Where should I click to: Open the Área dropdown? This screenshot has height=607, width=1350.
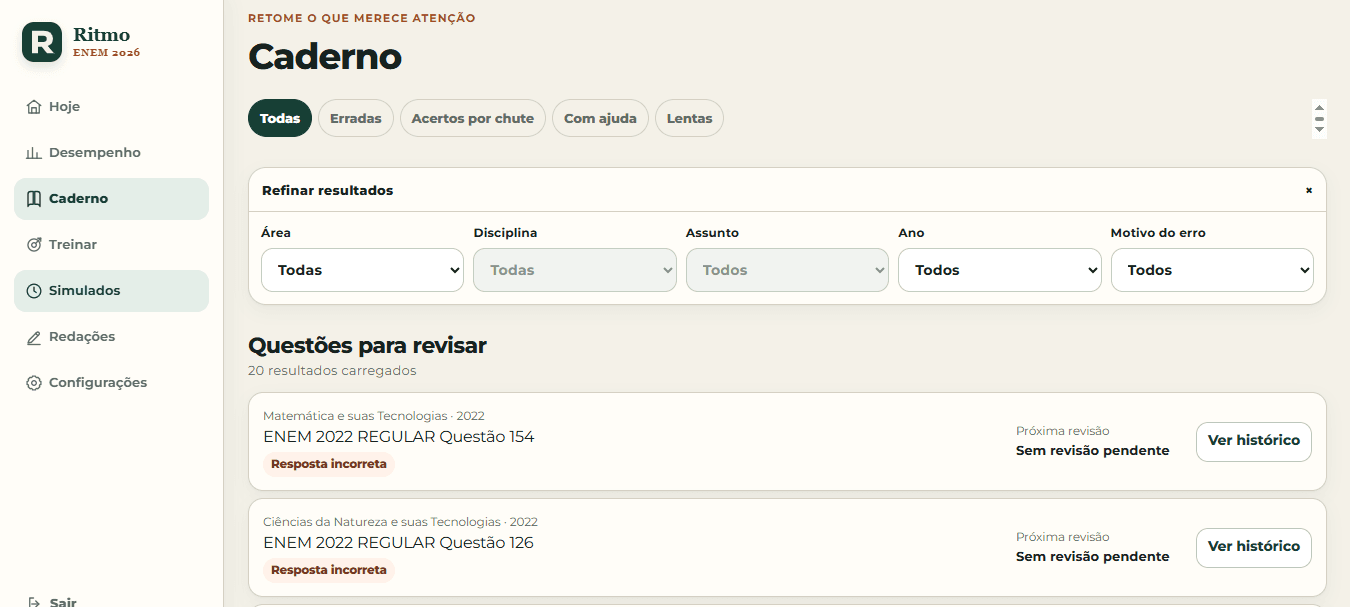[x=362, y=270]
